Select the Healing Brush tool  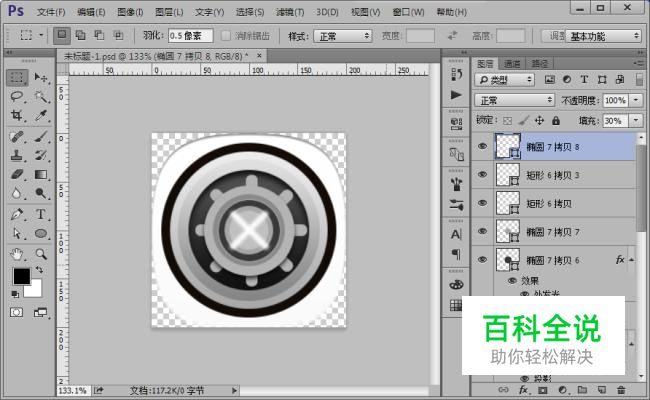click(x=17, y=136)
